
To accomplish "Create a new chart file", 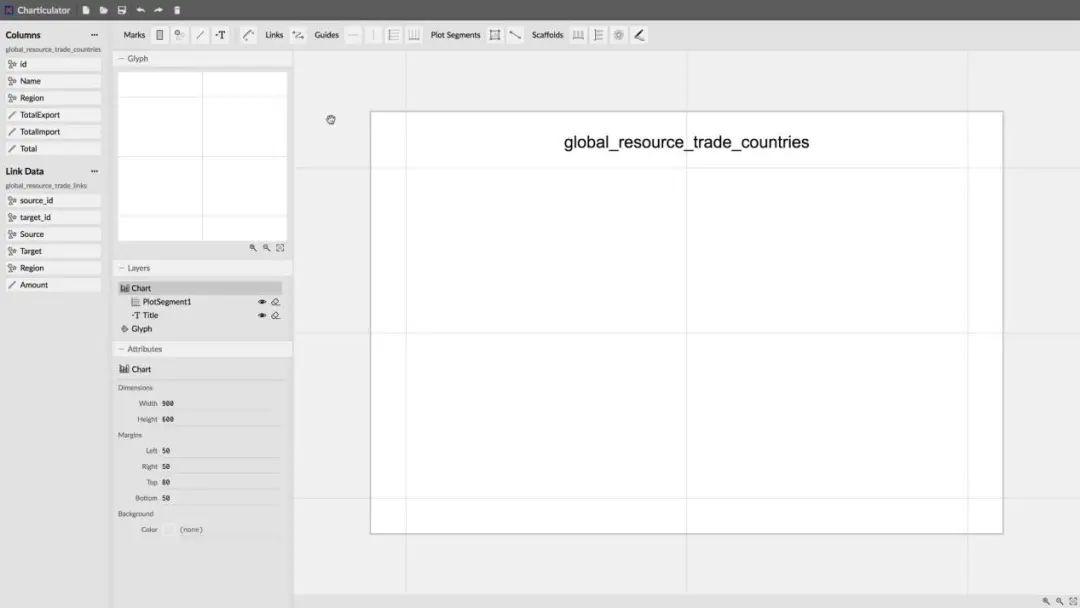I will 85,10.
